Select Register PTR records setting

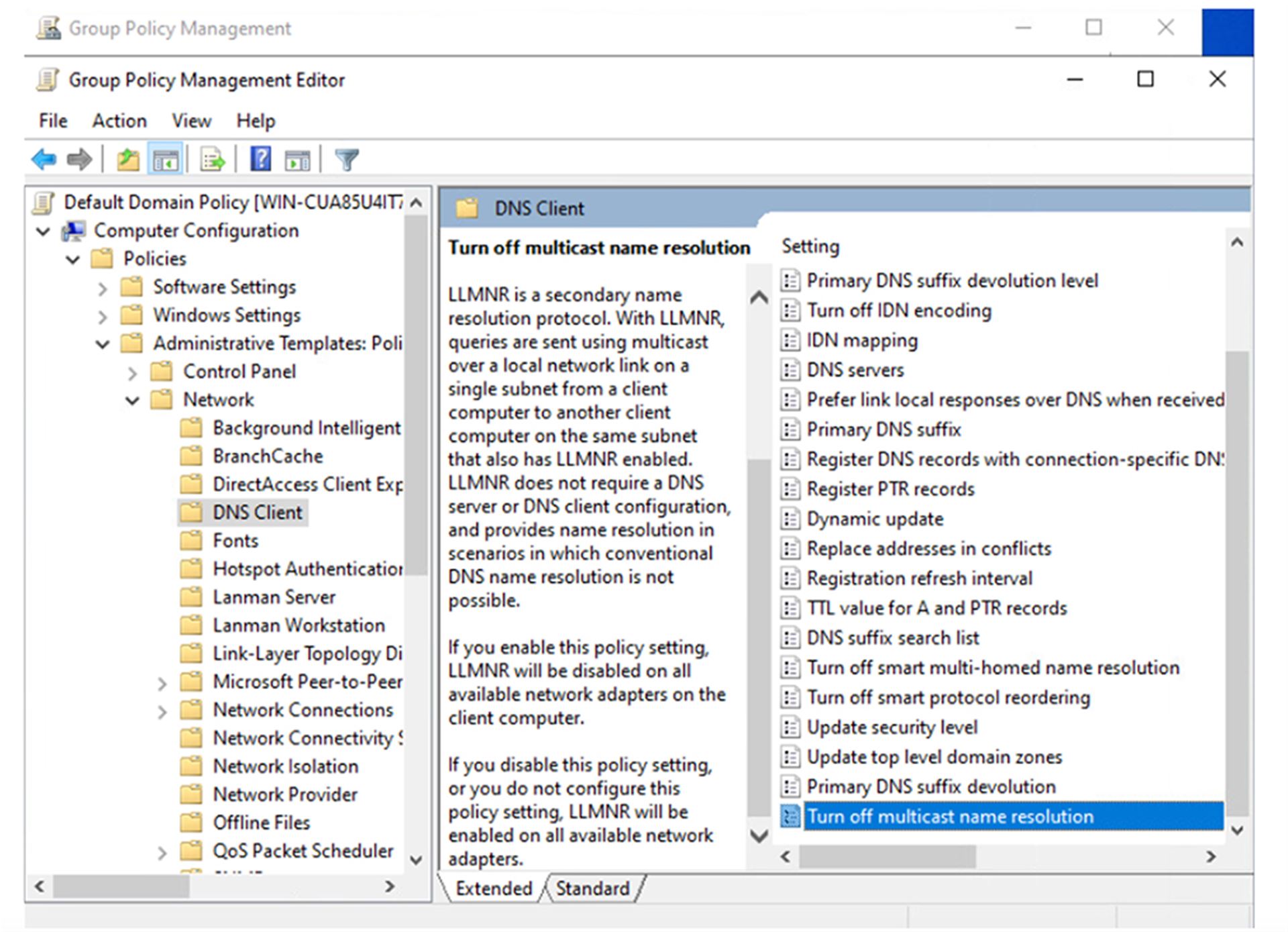coord(890,489)
